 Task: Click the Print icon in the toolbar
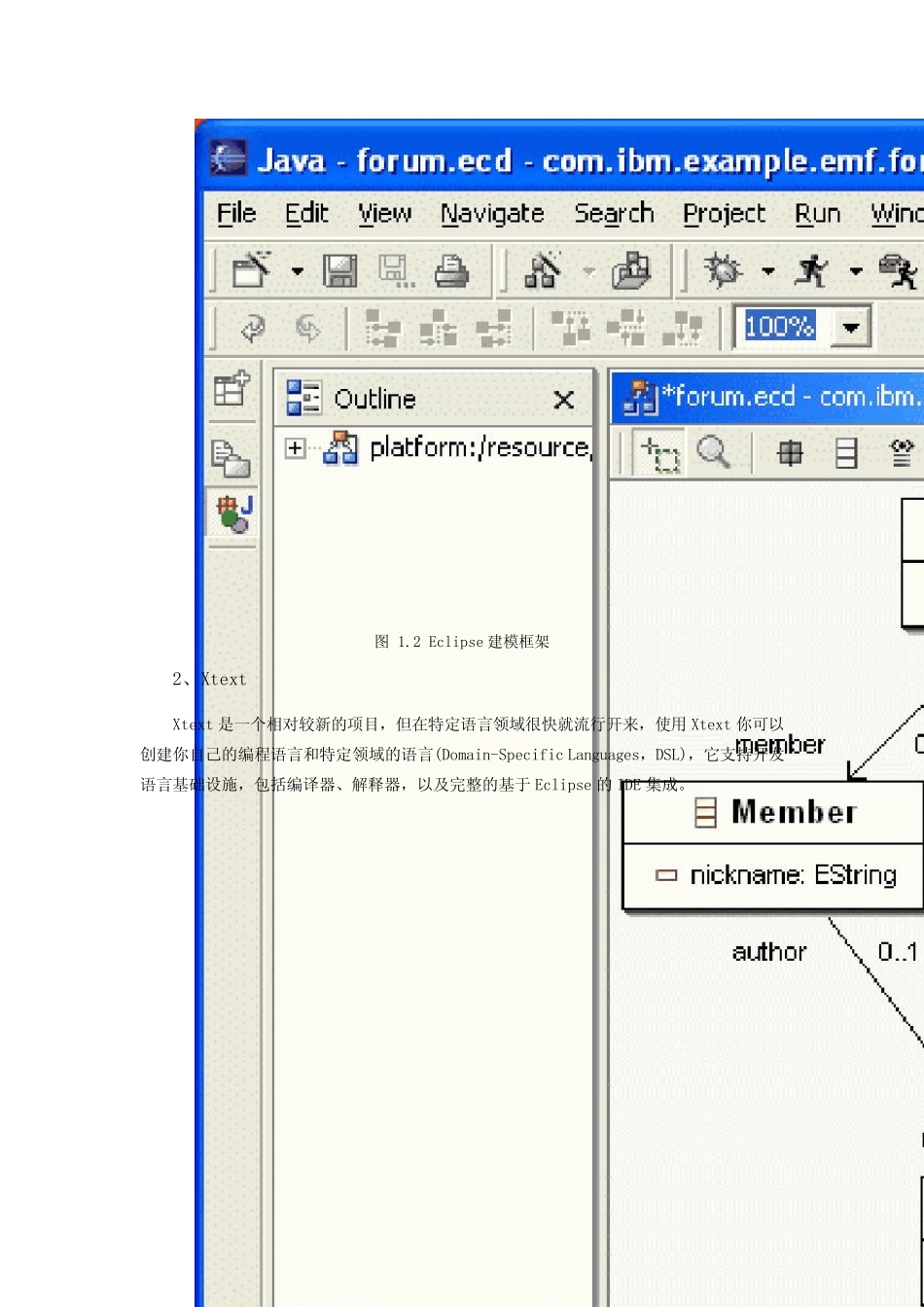pos(450,271)
